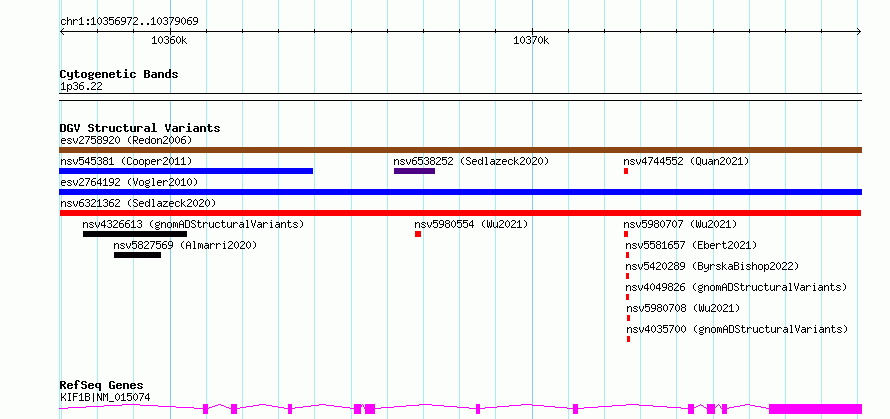This screenshot has height=419, width=890.
Task: Click the nsv5827569 (Almarri2020) label
Action: tap(185, 245)
